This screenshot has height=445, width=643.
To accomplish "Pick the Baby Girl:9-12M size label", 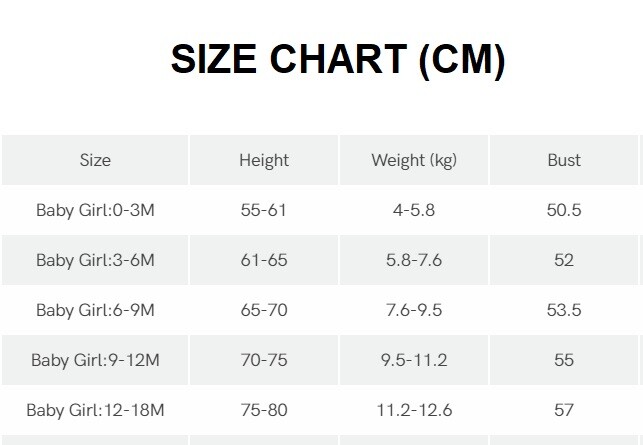I will coord(95,360).
